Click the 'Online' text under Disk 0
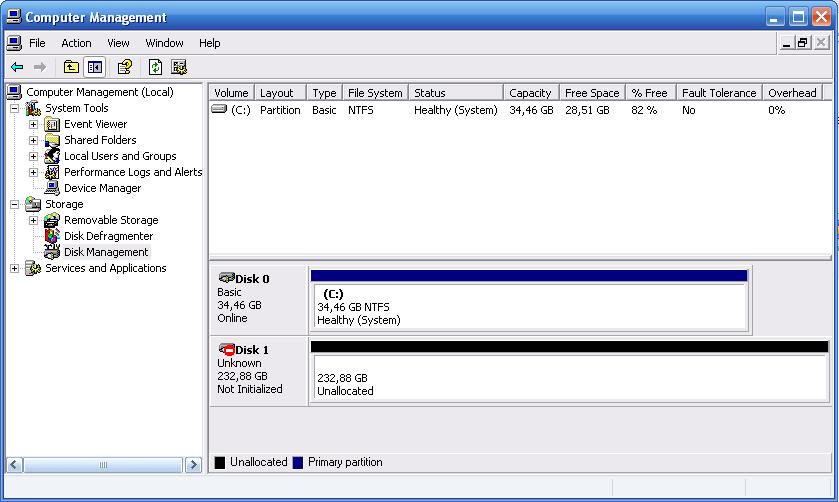 point(232,318)
